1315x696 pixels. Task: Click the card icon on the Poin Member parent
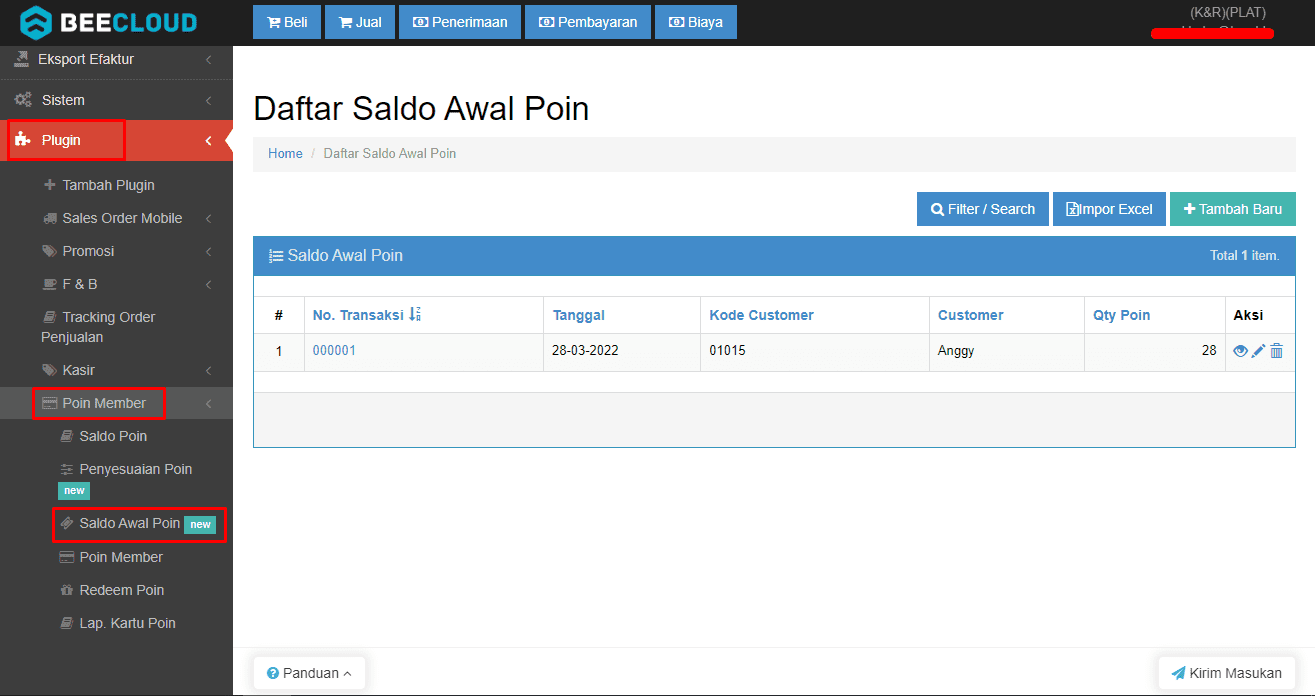(x=50, y=403)
